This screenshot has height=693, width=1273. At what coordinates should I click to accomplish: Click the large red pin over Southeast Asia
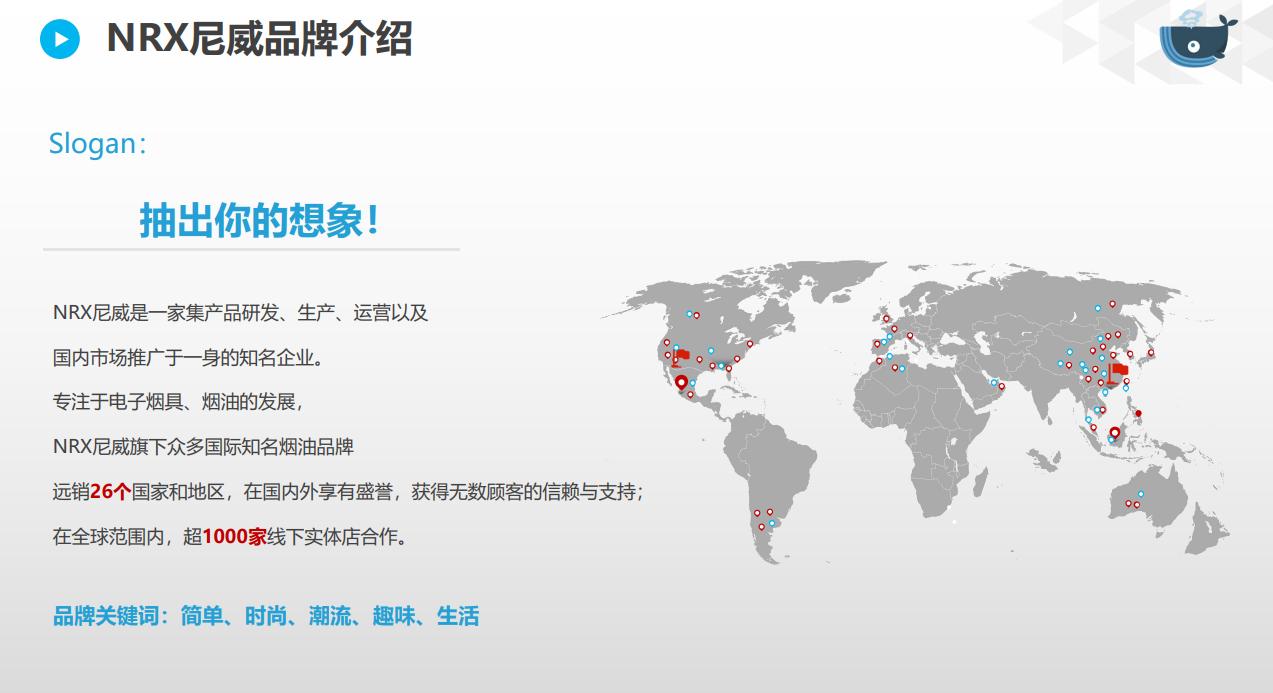point(1115,434)
